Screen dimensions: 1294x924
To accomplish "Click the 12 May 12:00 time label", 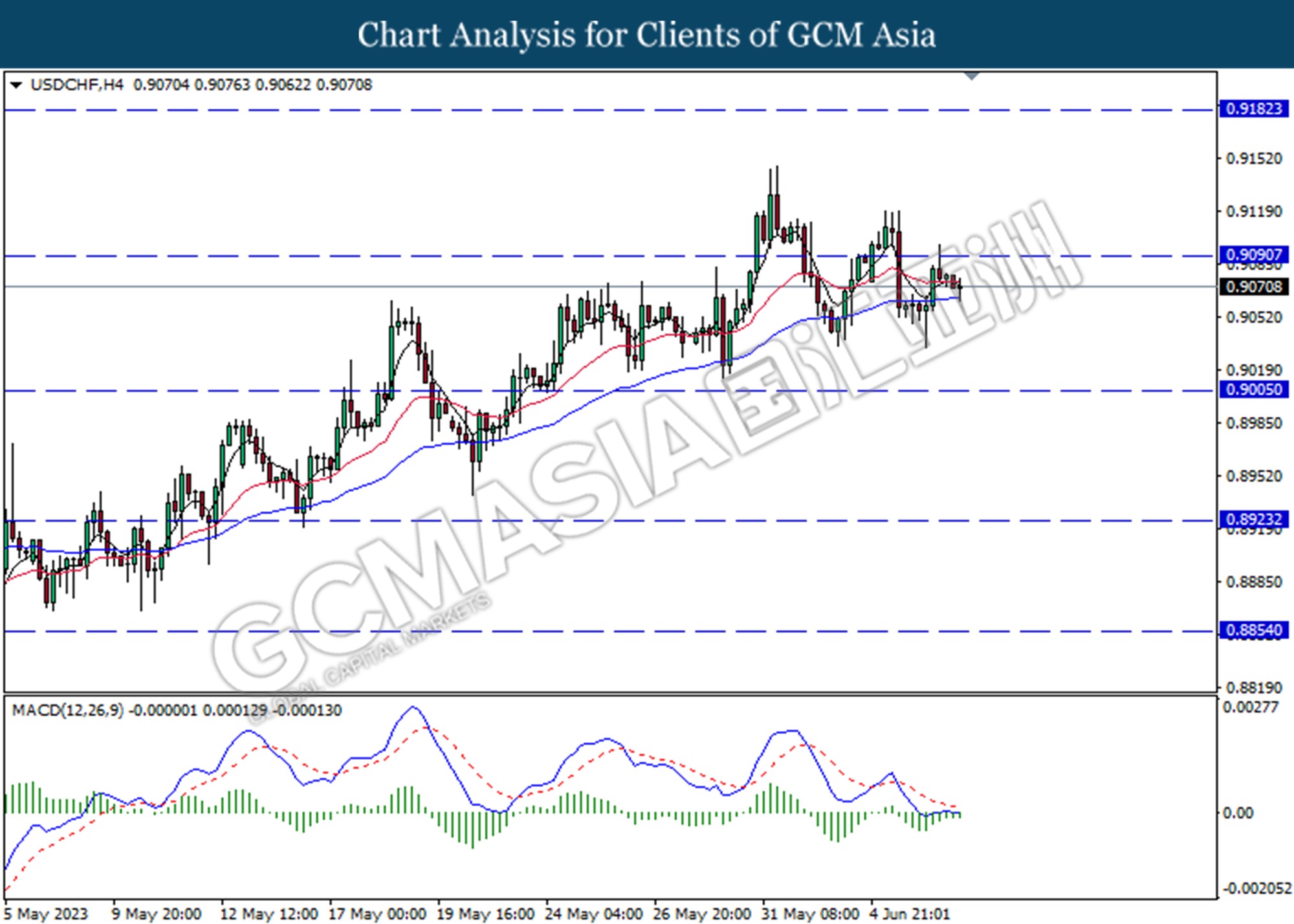I will (269, 914).
